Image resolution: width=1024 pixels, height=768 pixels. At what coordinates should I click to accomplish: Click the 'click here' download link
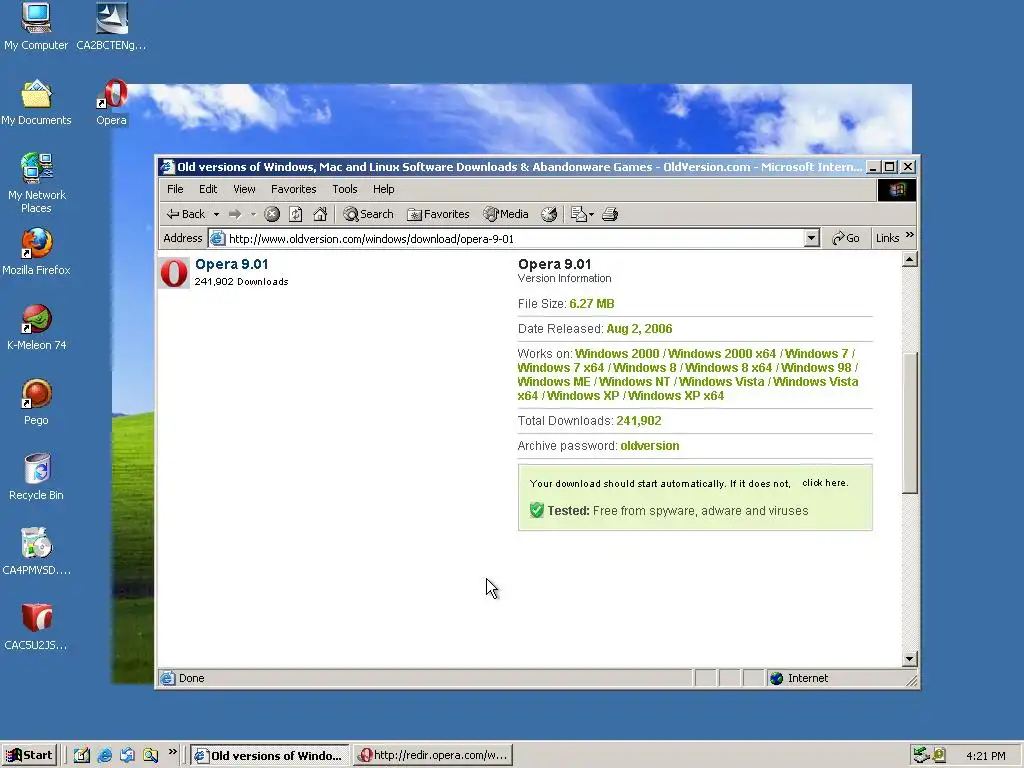825,483
